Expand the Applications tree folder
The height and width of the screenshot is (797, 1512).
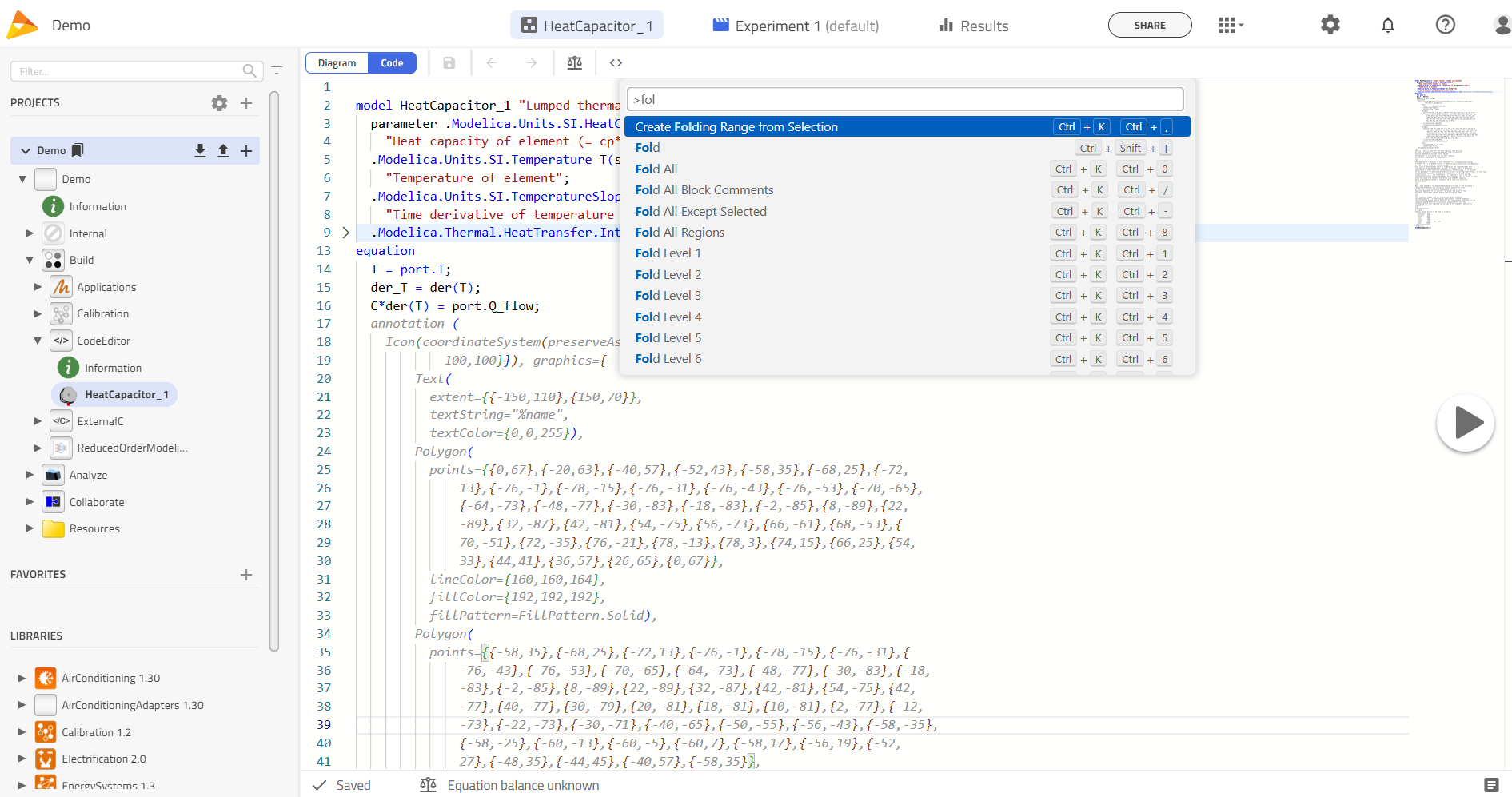(x=38, y=287)
